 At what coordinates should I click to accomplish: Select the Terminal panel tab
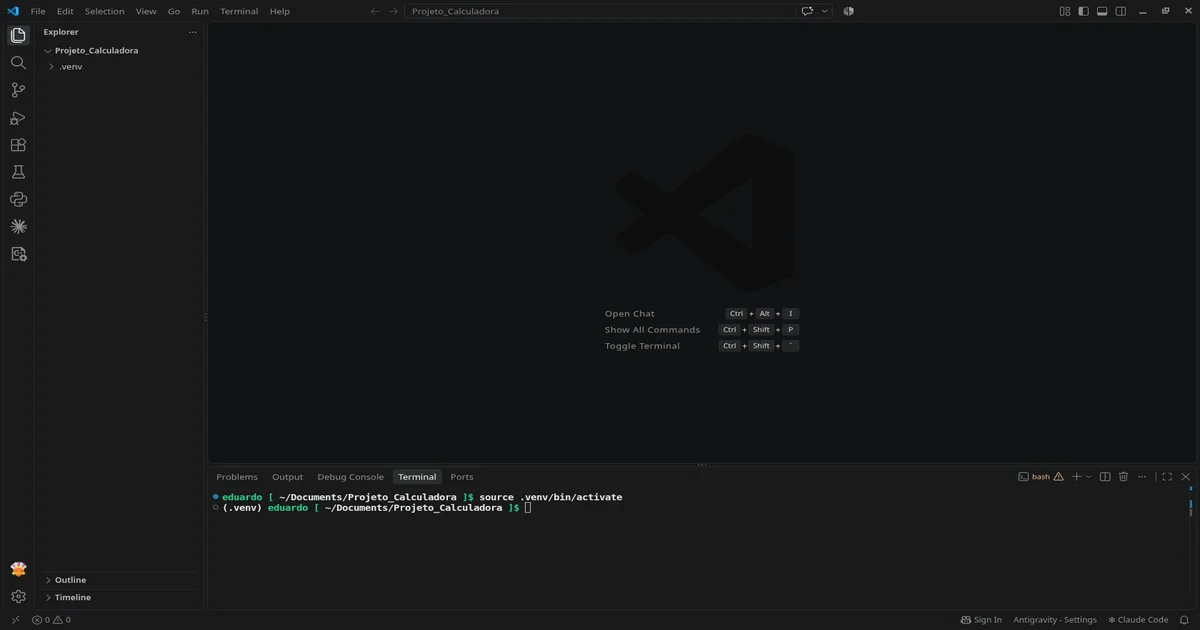coord(417,477)
